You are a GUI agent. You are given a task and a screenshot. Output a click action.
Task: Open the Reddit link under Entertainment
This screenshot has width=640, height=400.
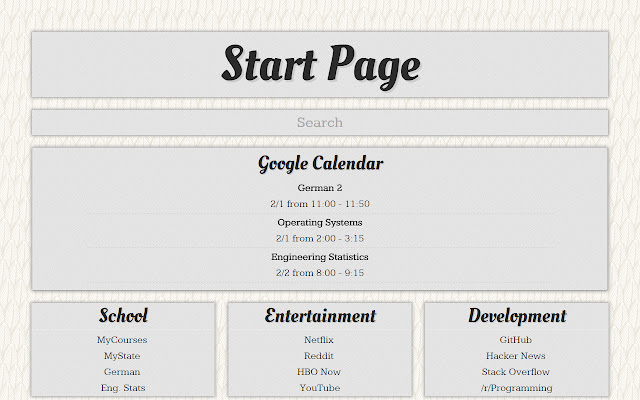[x=319, y=356]
